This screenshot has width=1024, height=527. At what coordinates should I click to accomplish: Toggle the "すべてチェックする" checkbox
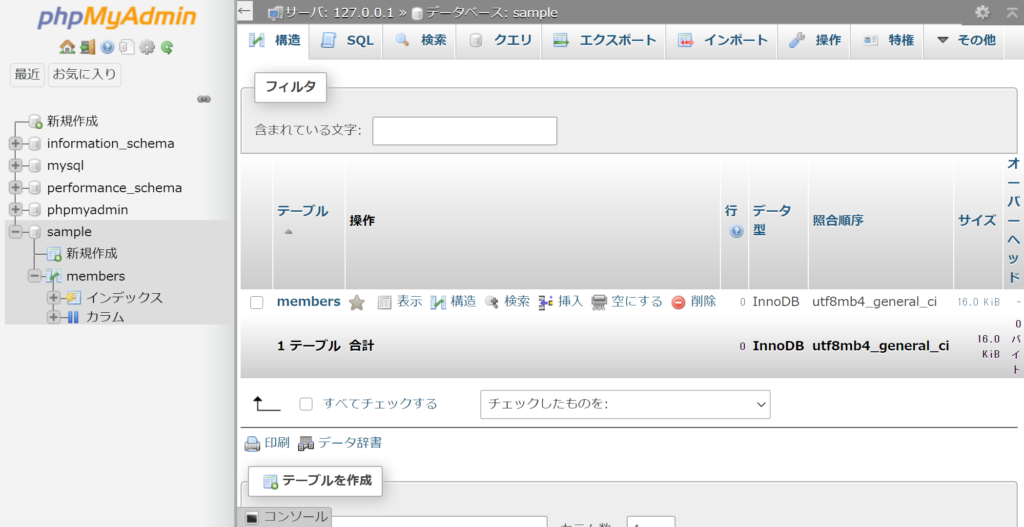(x=307, y=404)
